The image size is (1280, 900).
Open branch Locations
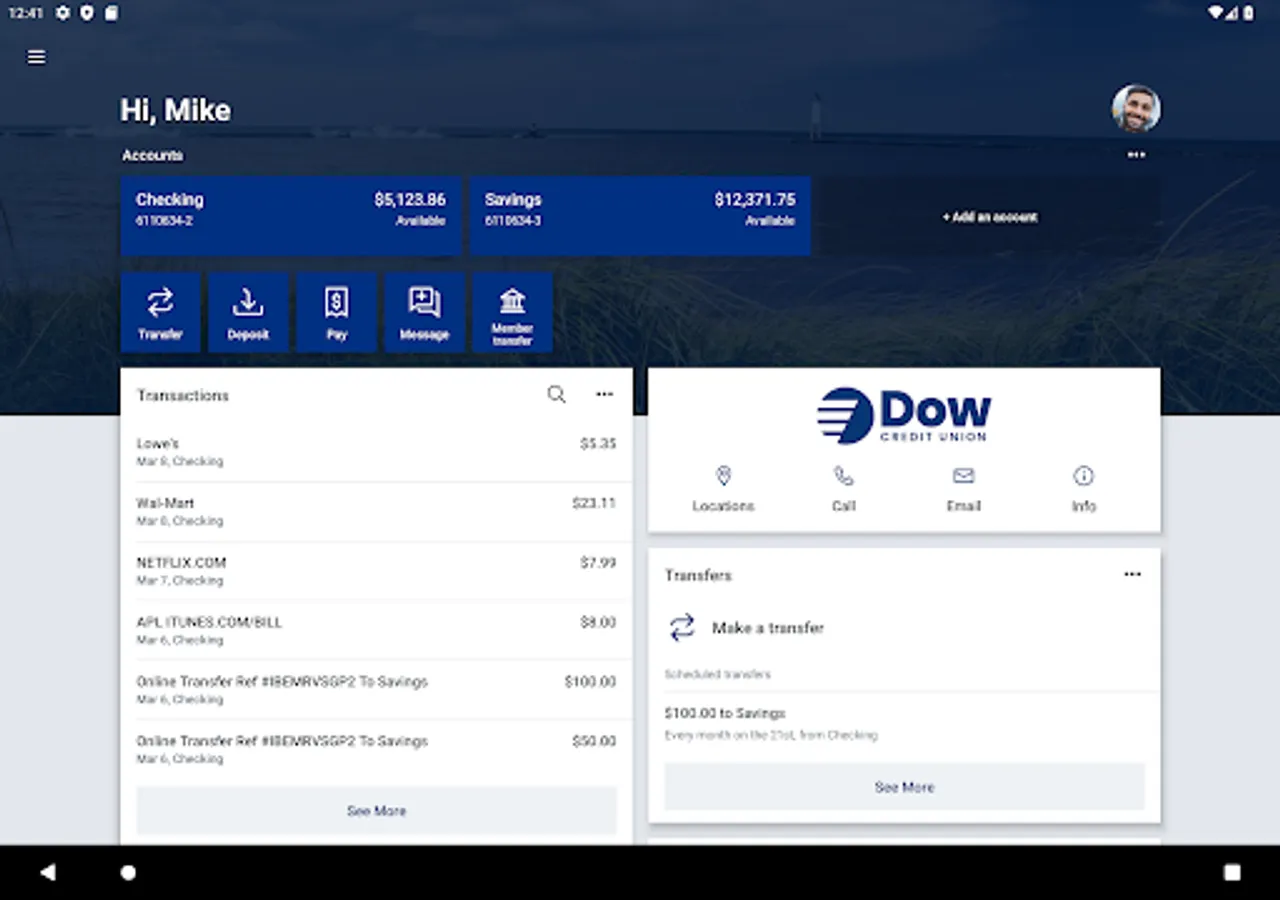point(724,489)
